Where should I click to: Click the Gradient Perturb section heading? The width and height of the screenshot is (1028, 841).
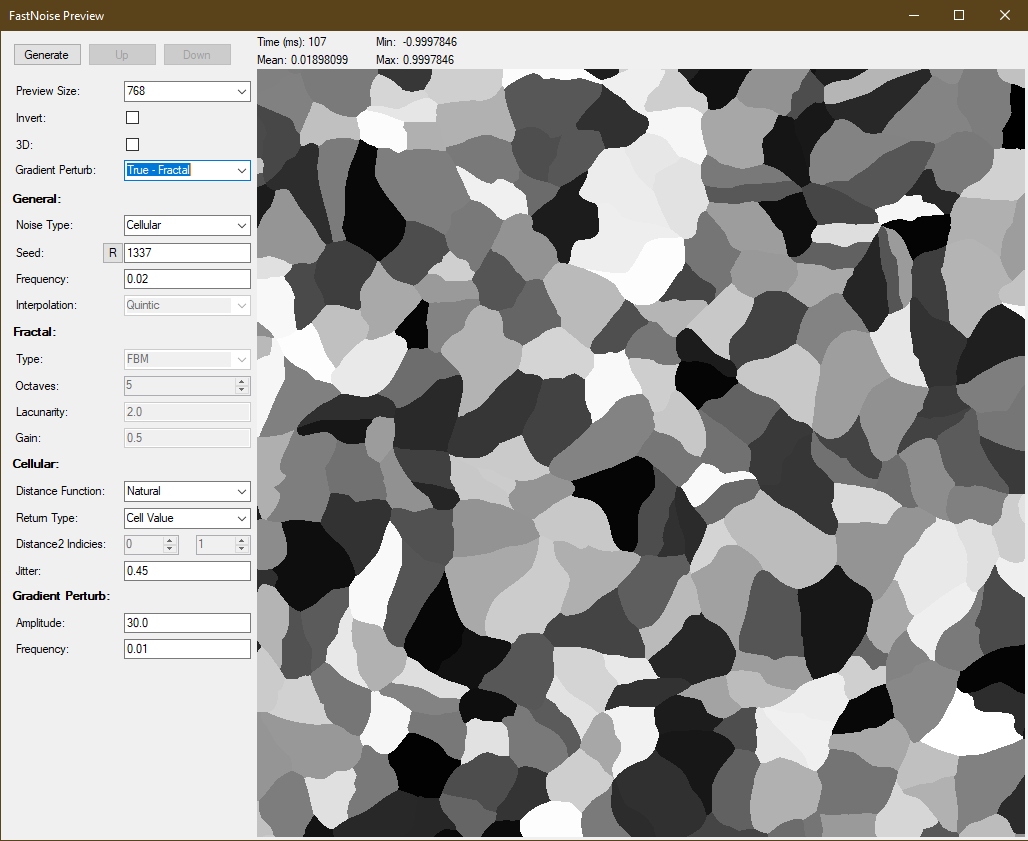pos(61,596)
